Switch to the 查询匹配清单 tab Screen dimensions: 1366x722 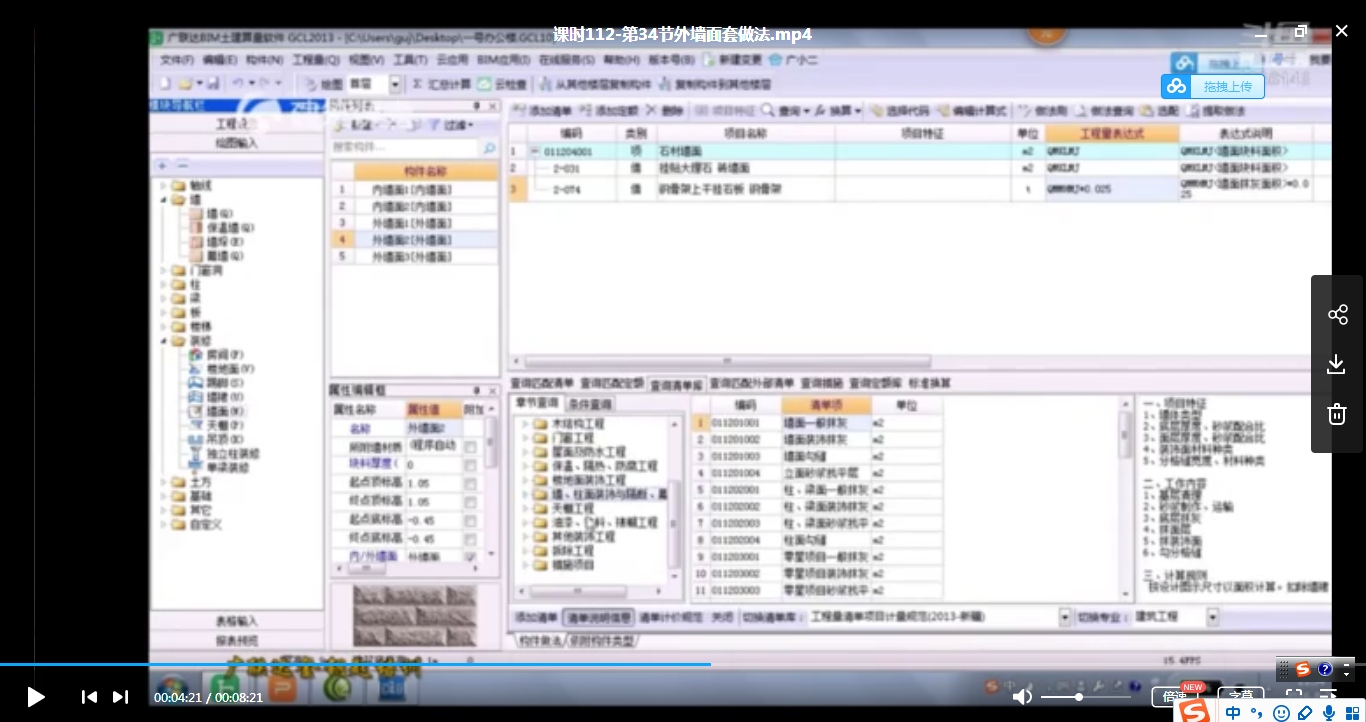[542, 383]
